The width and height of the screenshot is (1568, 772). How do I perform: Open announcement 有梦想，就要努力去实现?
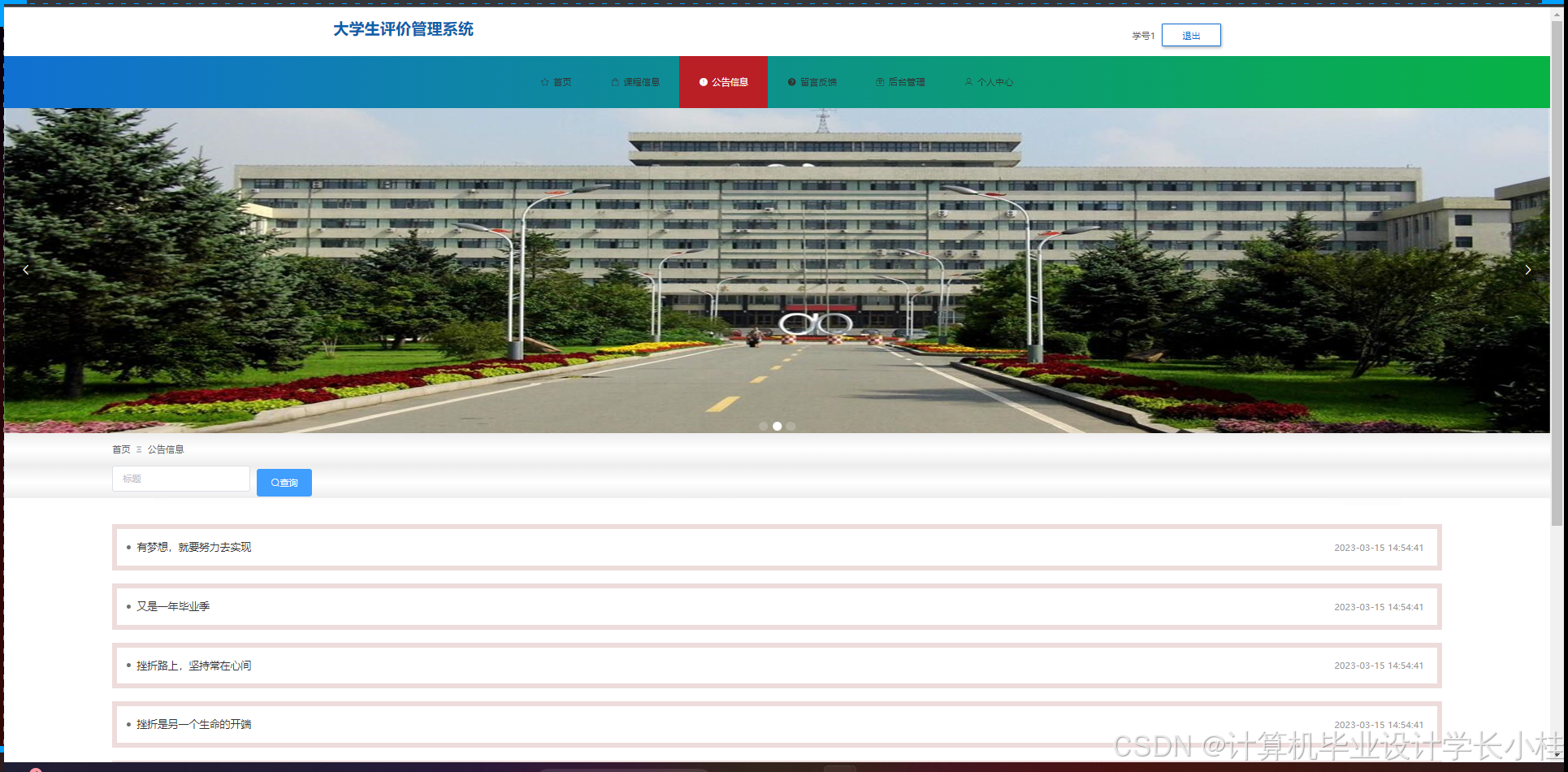pyautogui.click(x=777, y=548)
